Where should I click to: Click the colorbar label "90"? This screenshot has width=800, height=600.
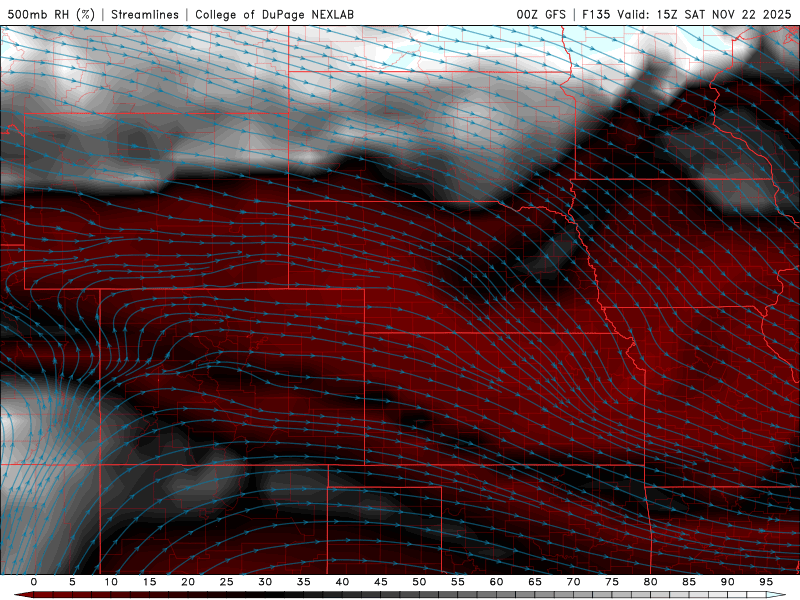point(727,582)
